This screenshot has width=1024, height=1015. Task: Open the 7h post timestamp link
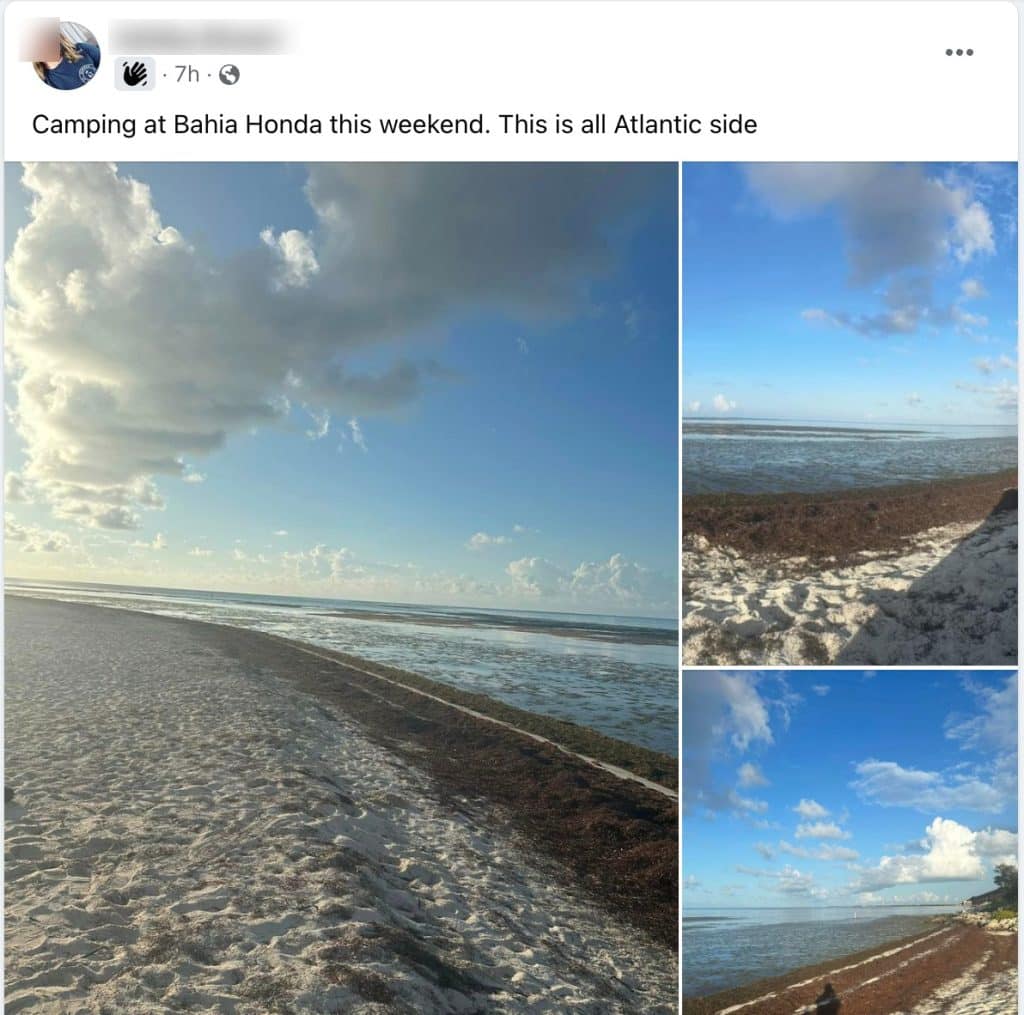click(187, 74)
